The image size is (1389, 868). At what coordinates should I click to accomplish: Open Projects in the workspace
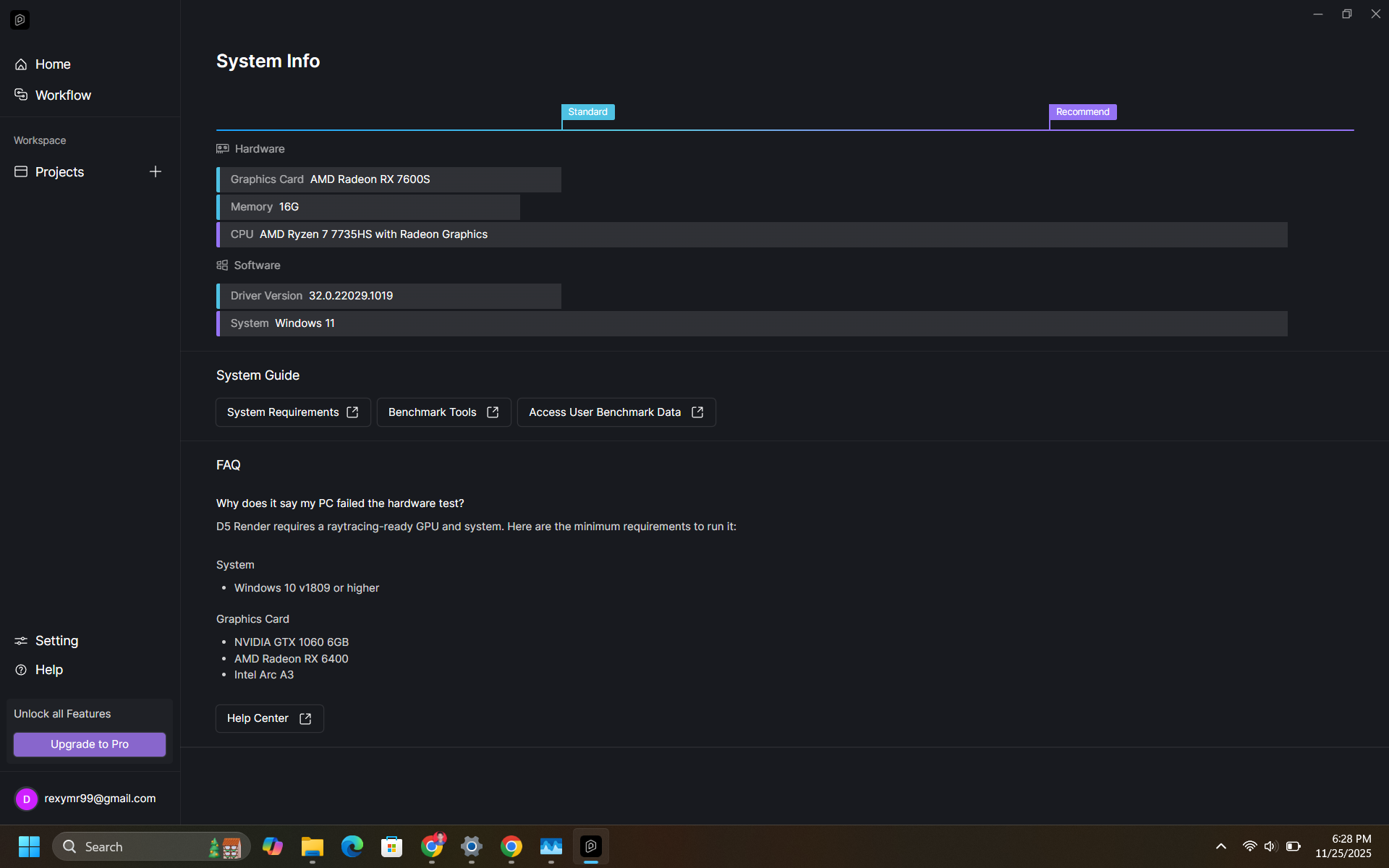pos(59,172)
